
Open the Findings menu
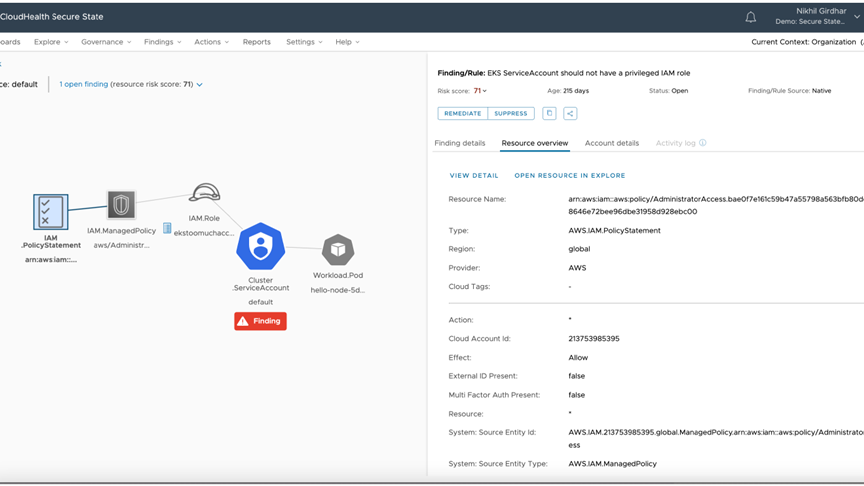163,42
